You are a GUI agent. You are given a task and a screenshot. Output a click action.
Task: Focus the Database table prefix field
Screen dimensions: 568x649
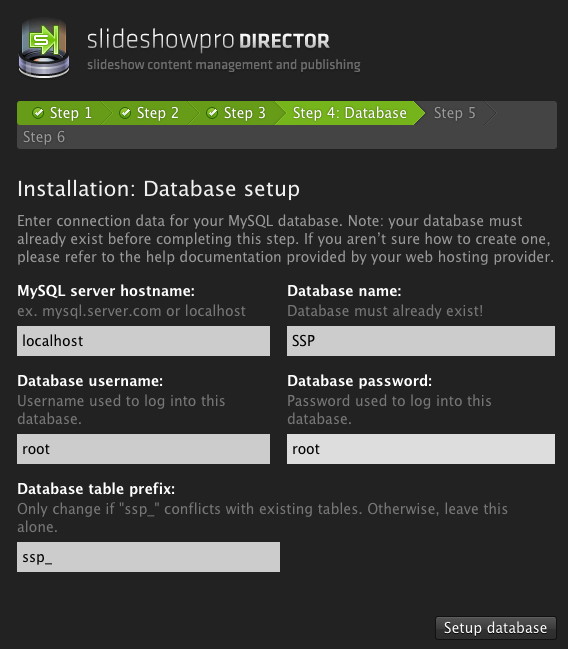click(x=148, y=557)
